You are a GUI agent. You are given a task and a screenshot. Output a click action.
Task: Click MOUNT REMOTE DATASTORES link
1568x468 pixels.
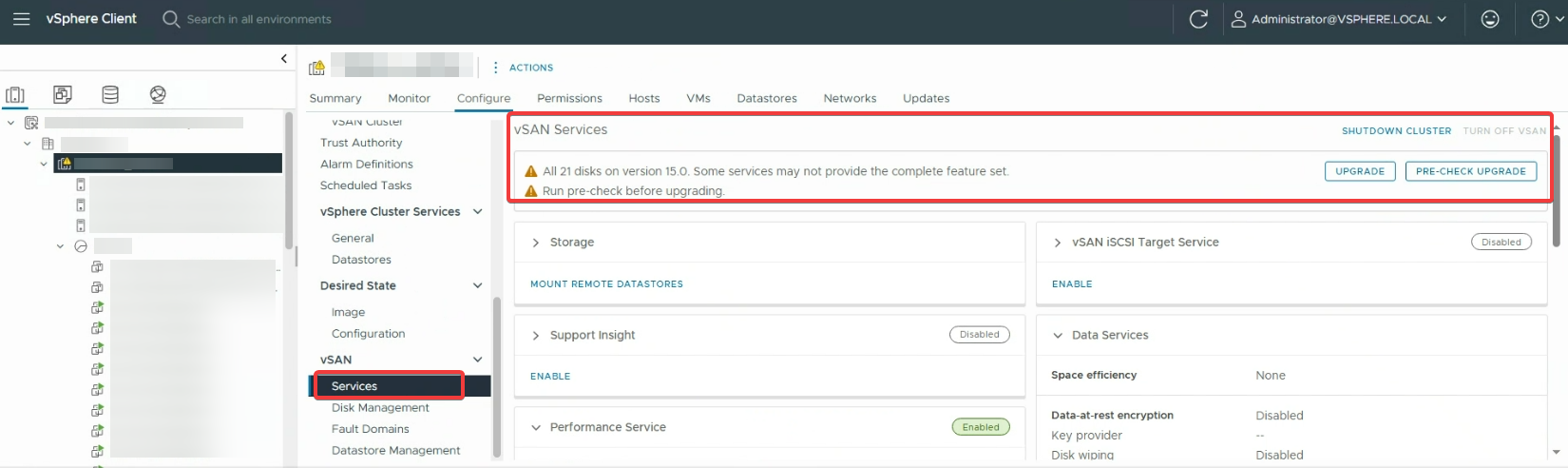click(x=606, y=284)
